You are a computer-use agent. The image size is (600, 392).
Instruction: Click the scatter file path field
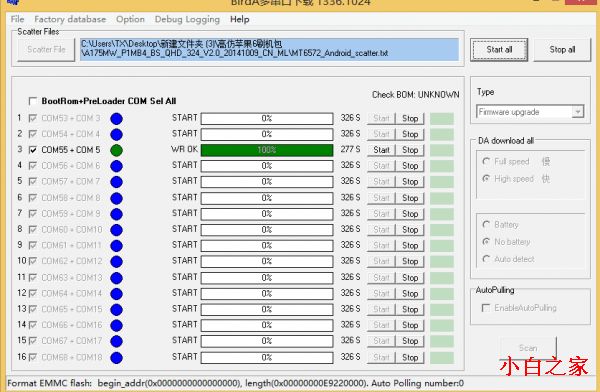[269, 49]
